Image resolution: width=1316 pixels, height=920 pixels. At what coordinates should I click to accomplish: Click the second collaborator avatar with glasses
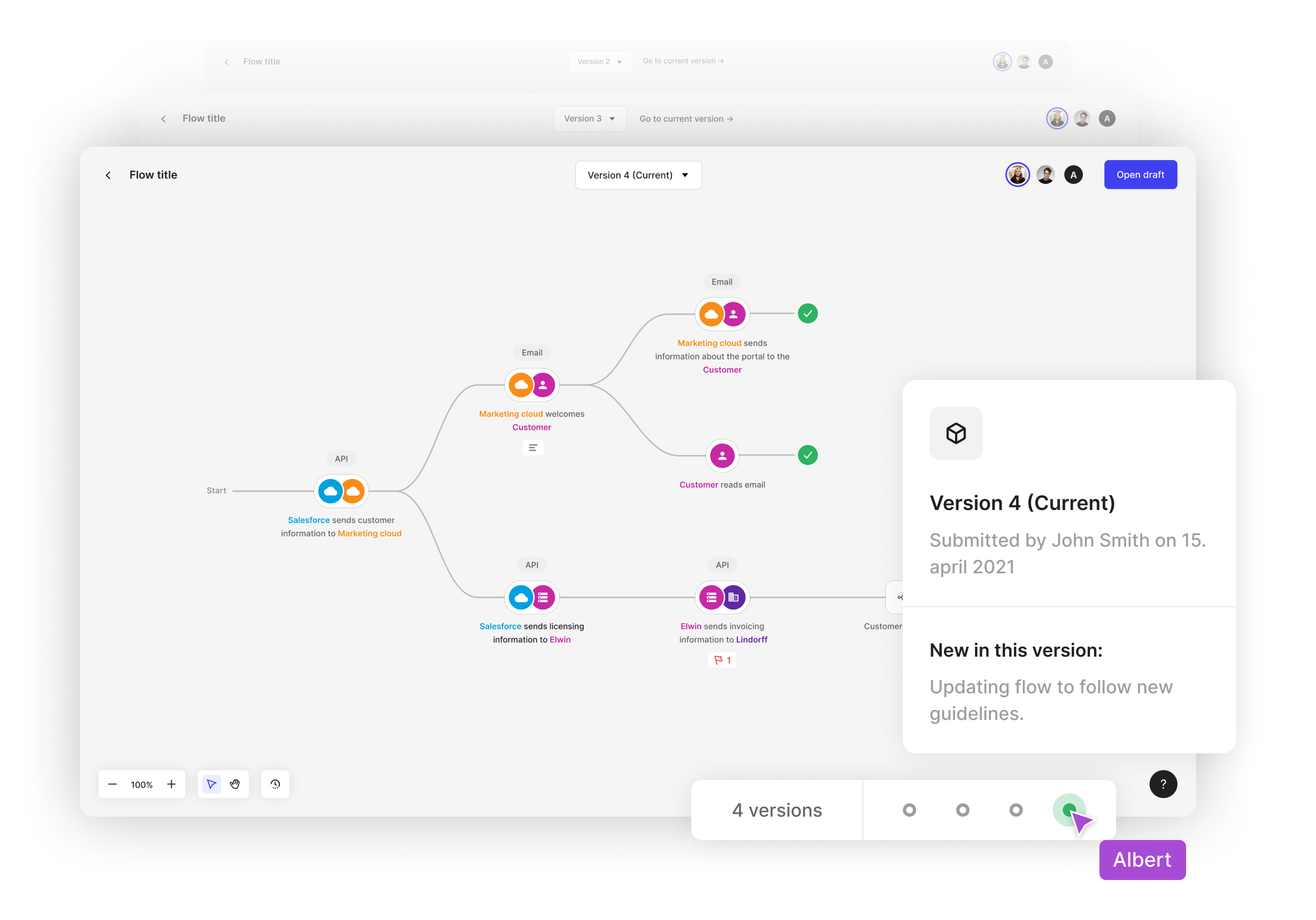point(1046,175)
